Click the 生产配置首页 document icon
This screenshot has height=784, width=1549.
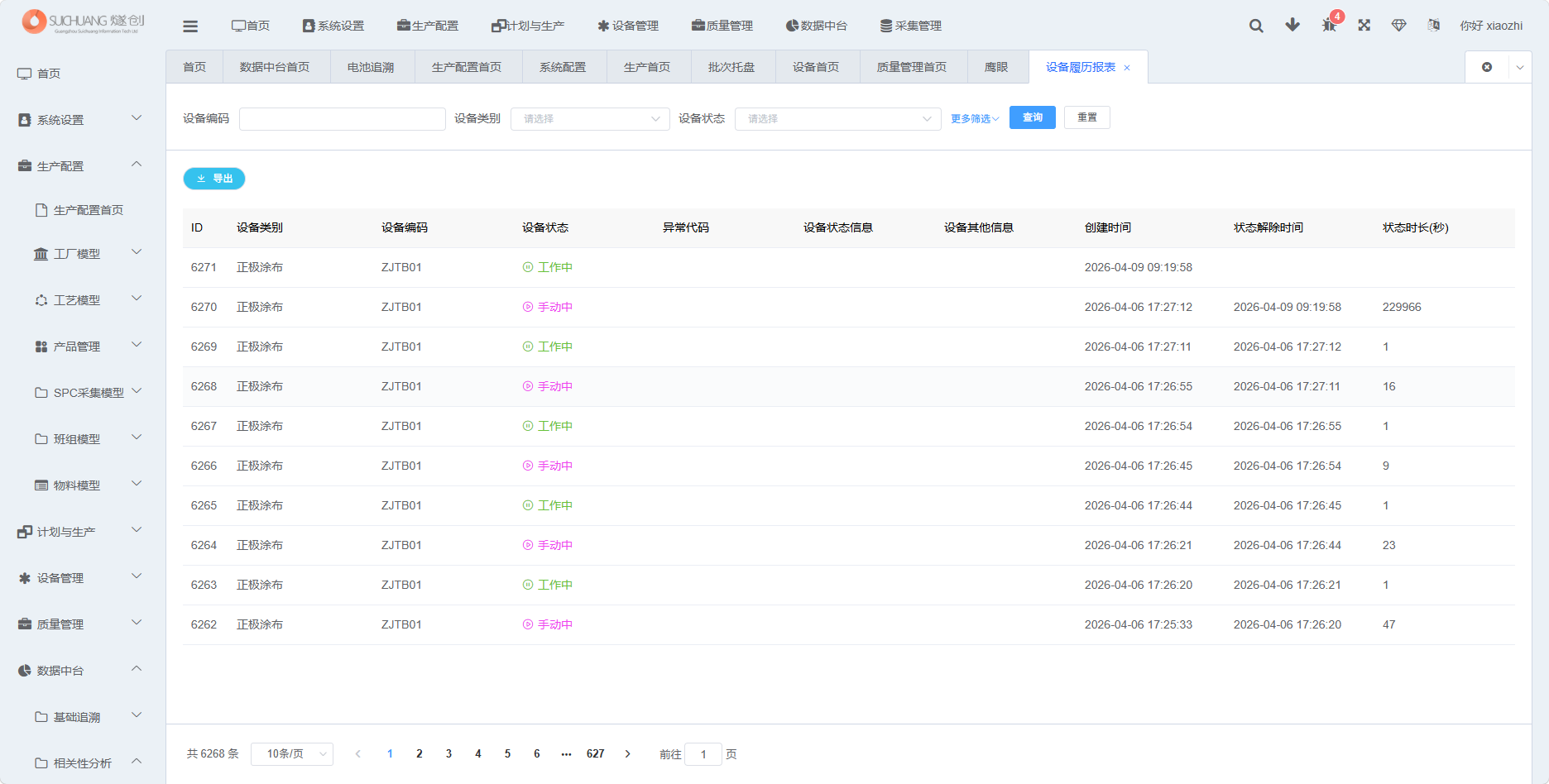(x=41, y=210)
